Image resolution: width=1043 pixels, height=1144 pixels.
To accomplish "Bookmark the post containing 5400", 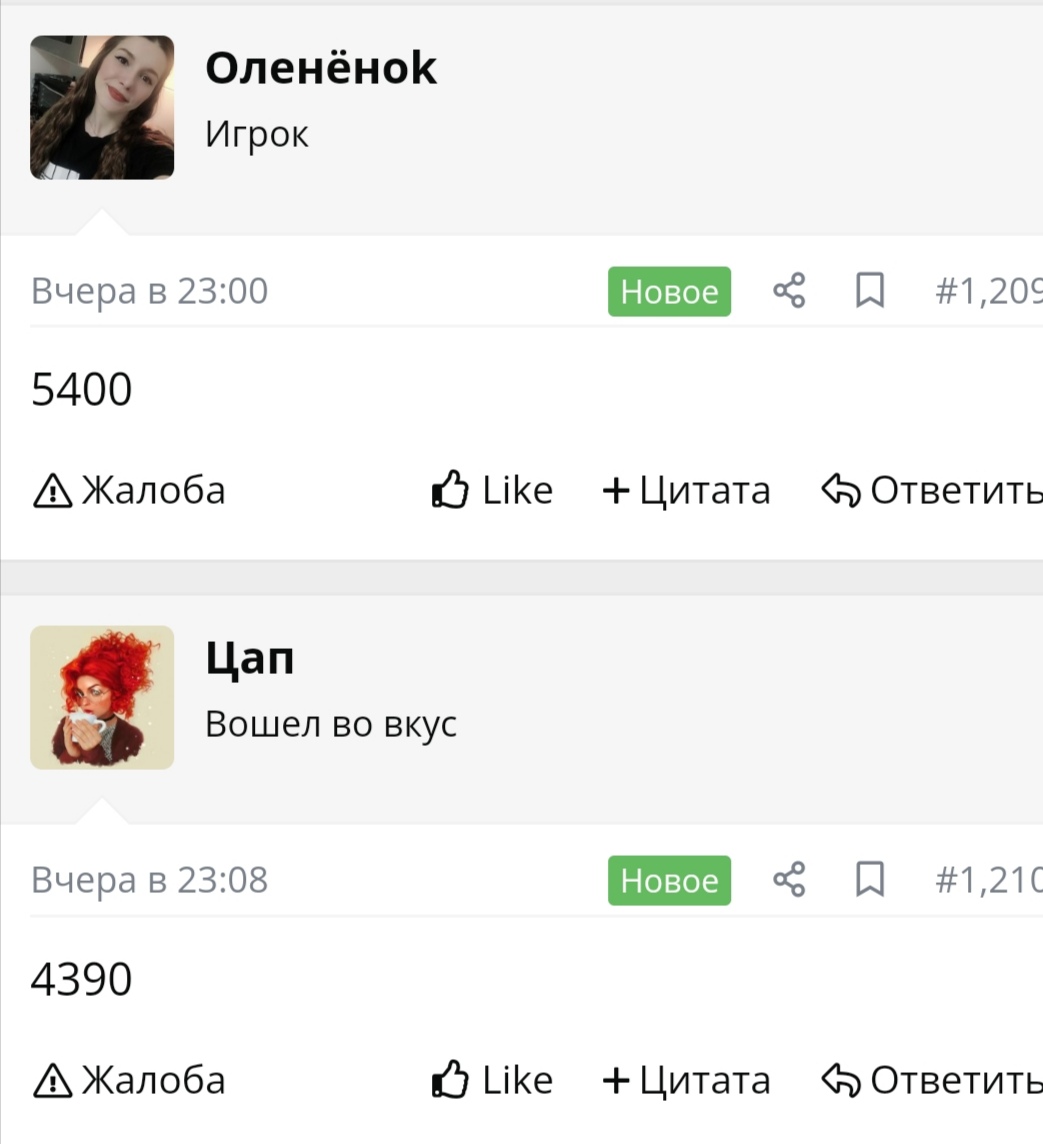I will point(869,290).
